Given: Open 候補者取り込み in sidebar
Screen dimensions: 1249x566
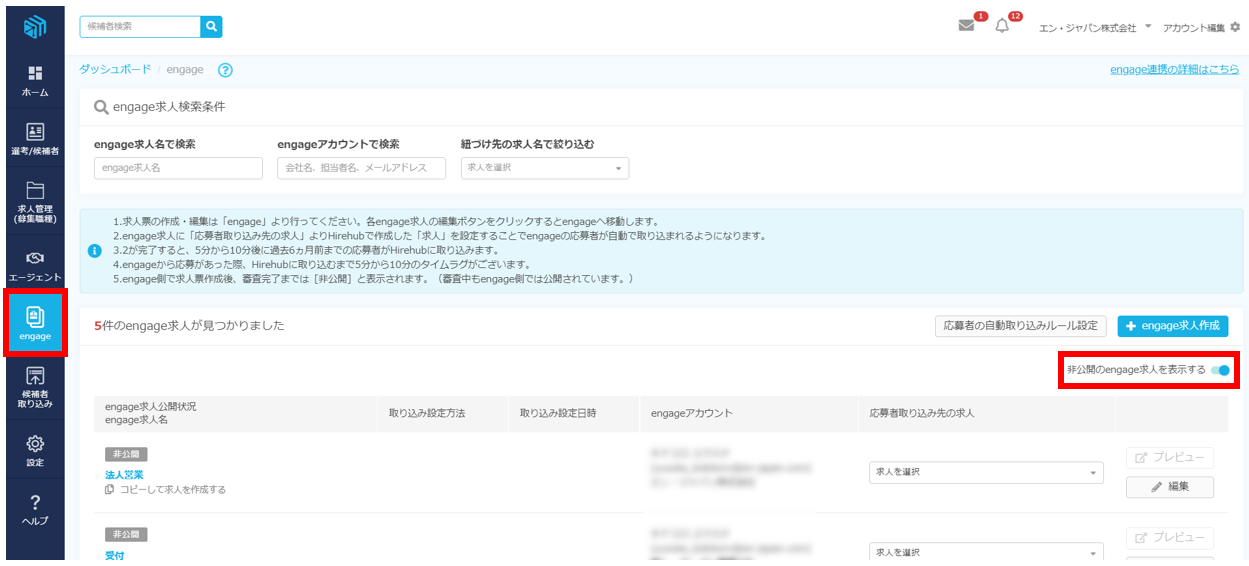Looking at the screenshot, I should pos(35,387).
